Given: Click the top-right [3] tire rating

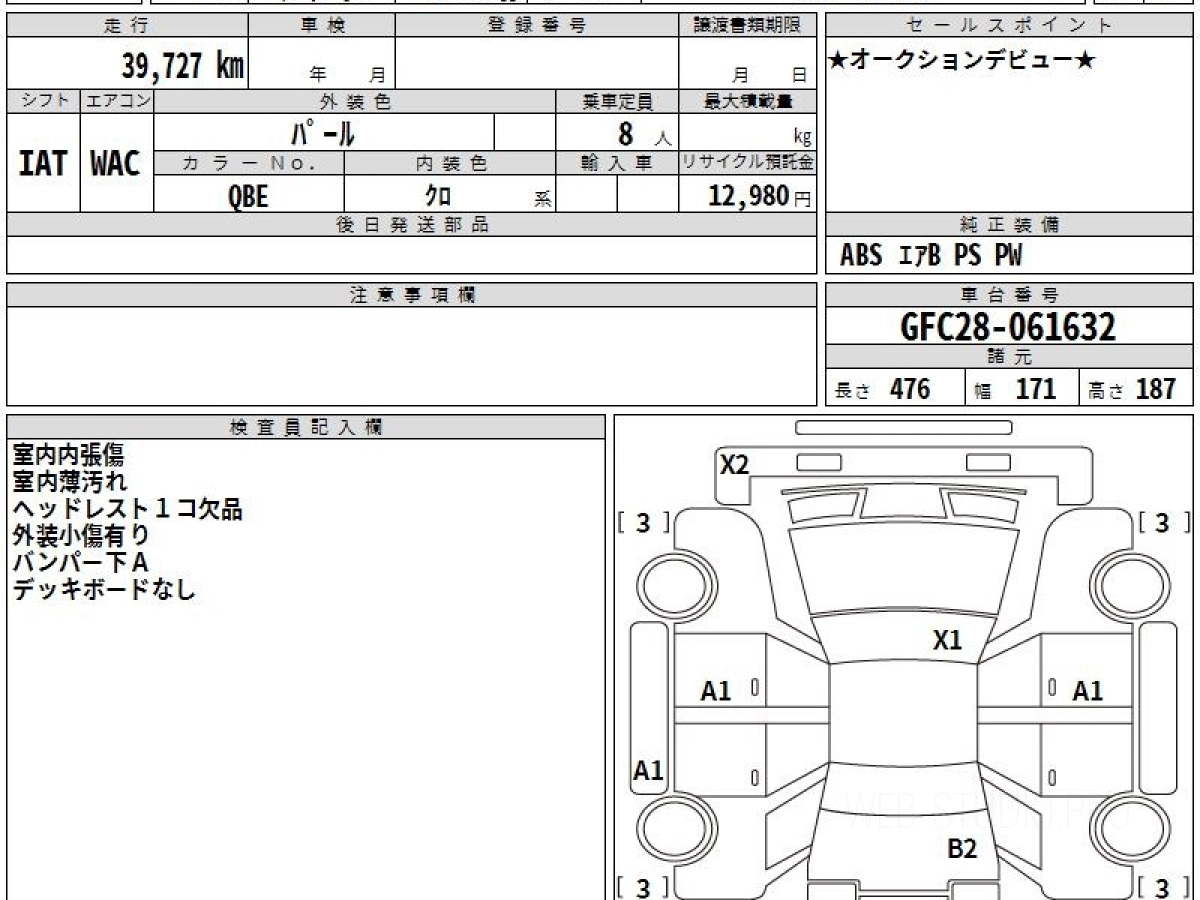Looking at the screenshot, I should 1161,523.
